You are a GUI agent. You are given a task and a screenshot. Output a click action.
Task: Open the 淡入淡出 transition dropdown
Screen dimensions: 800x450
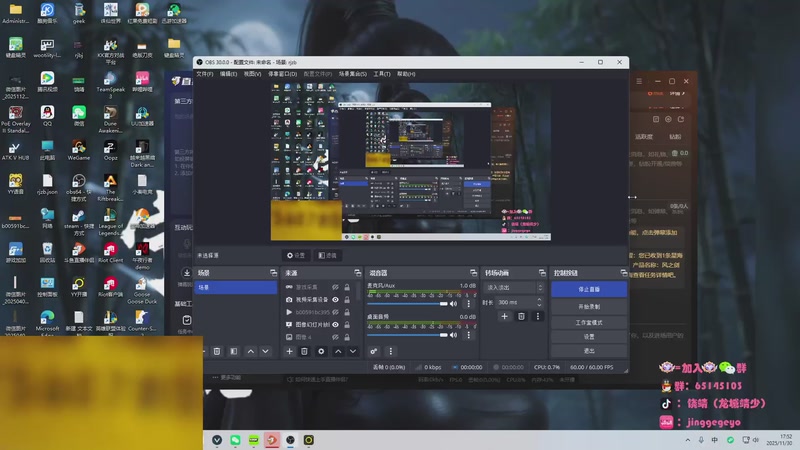click(x=513, y=287)
